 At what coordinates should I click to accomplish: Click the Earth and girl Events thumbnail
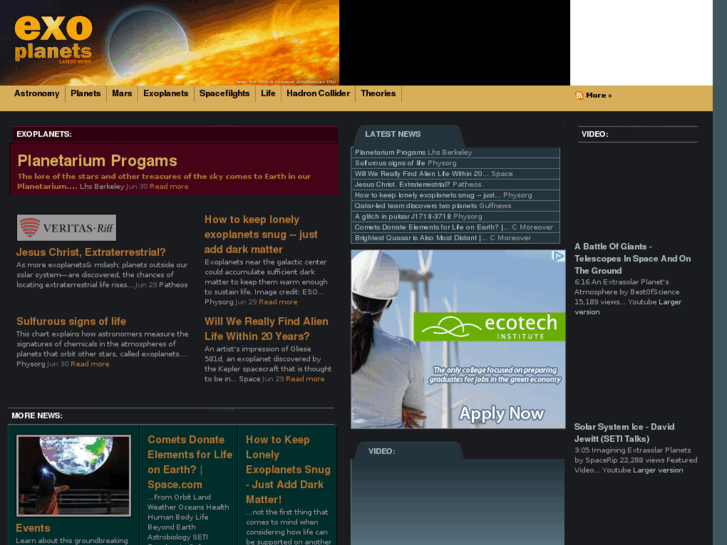coord(74,475)
